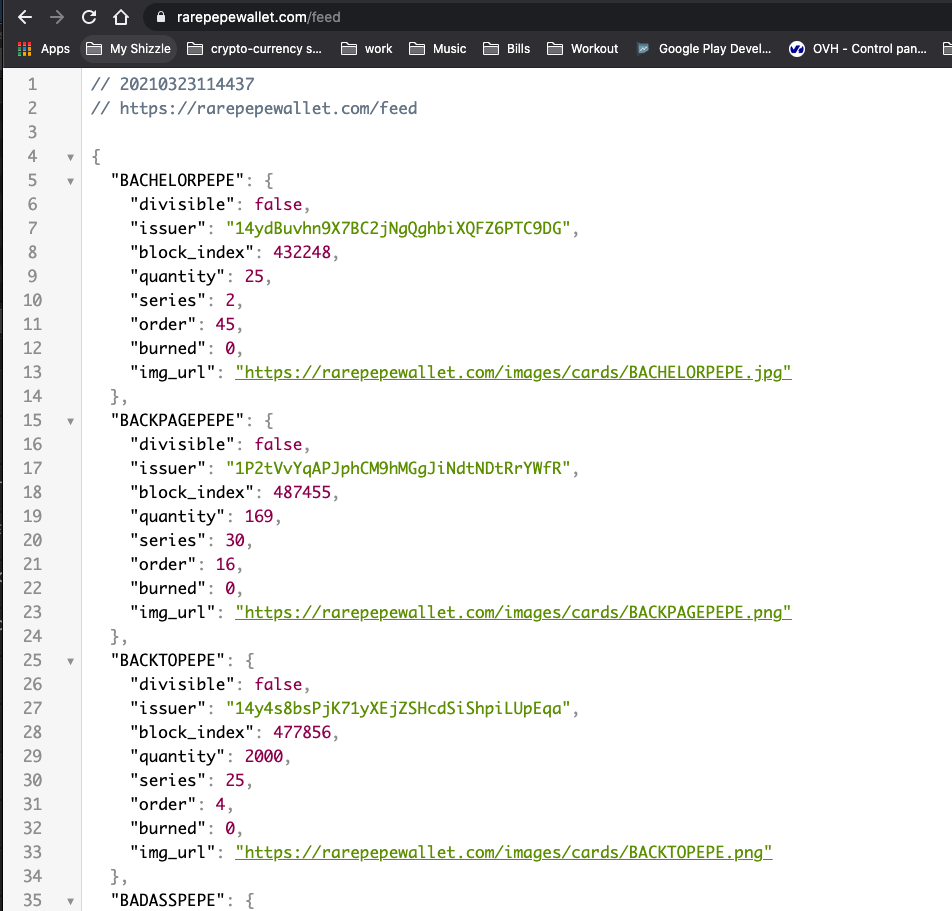This screenshot has height=911, width=952.
Task: Click the comment https://rarepepewallet.com/feed
Action: pyautogui.click(x=254, y=108)
